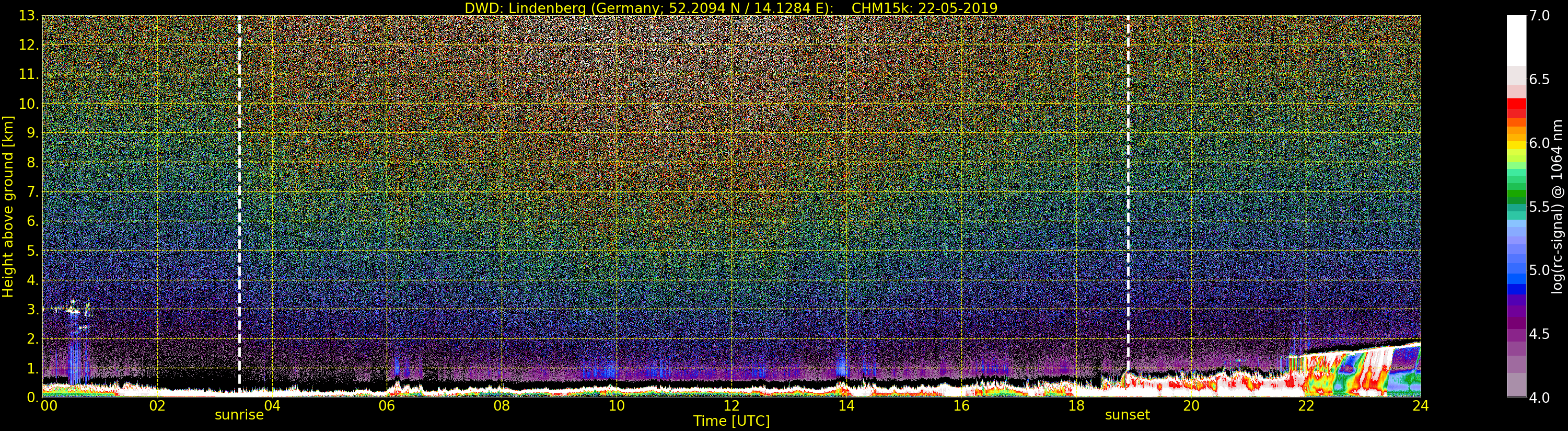Screen dimensions: 1568x431
Task: Select the '11.' tick on the height axis
Action: [x=29, y=74]
